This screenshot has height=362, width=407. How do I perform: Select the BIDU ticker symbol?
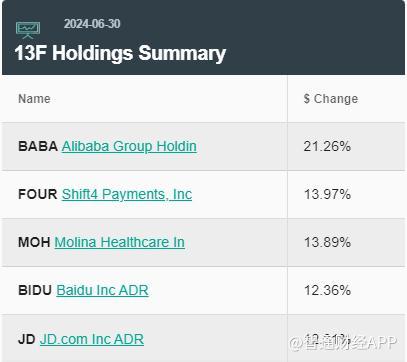[x=35, y=290]
